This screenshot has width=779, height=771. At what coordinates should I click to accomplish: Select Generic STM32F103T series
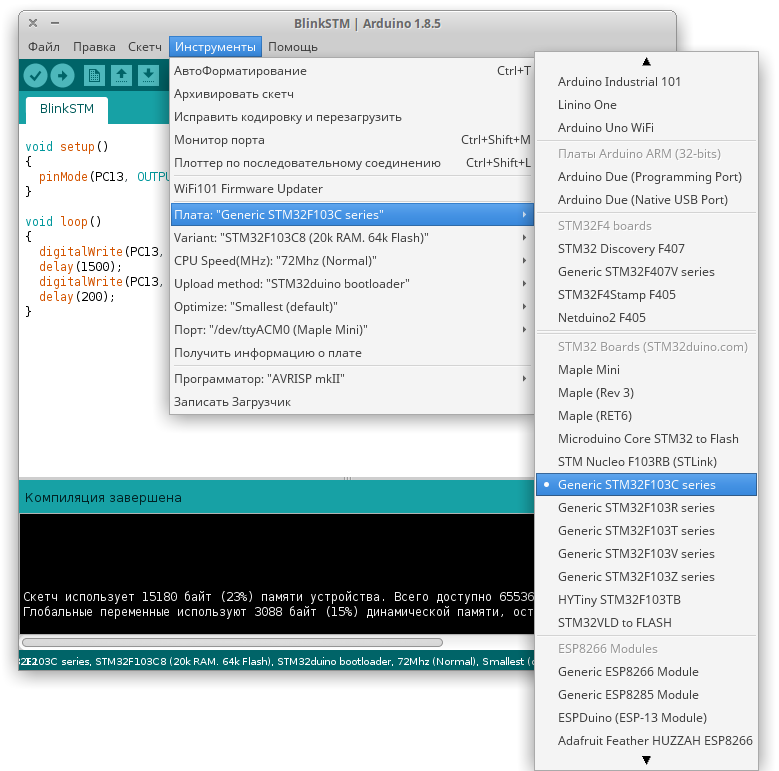[x=646, y=531]
